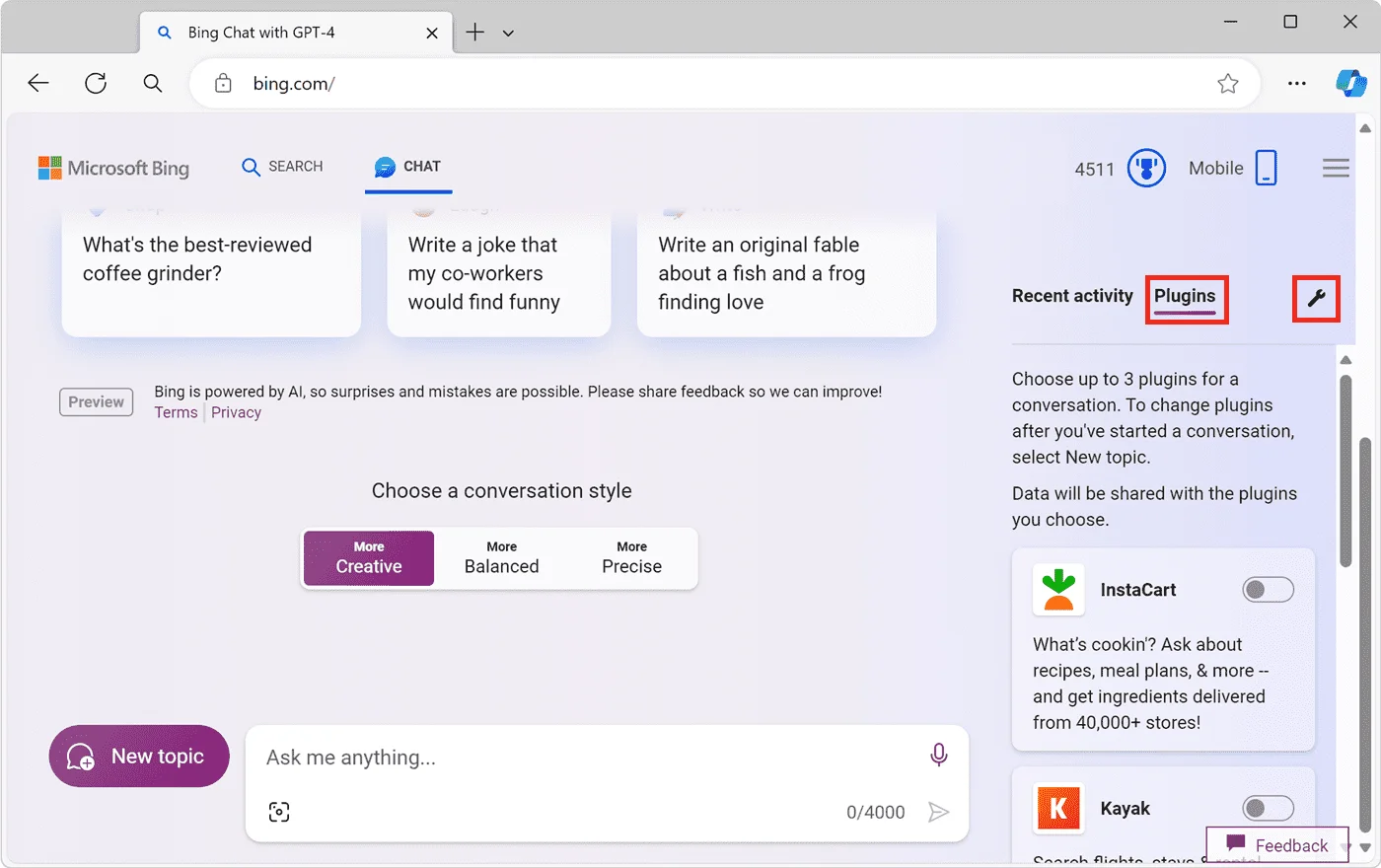This screenshot has height=868, width=1381.
Task: Open the Feedback button
Action: click(1277, 845)
